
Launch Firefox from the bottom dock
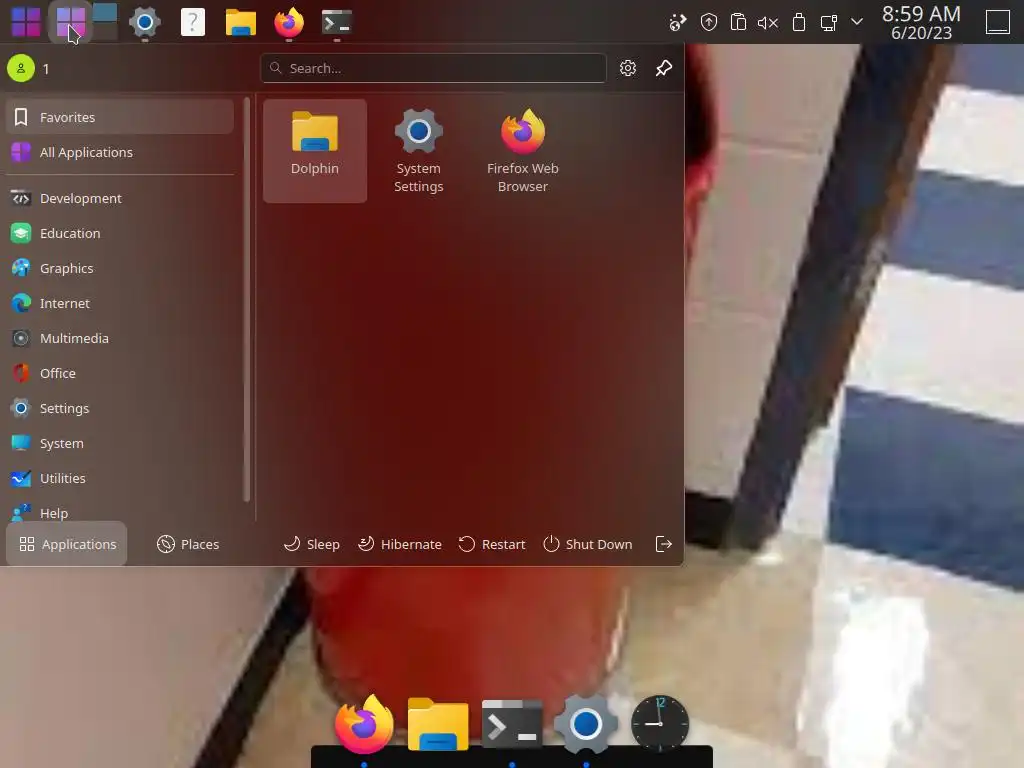[x=364, y=724]
